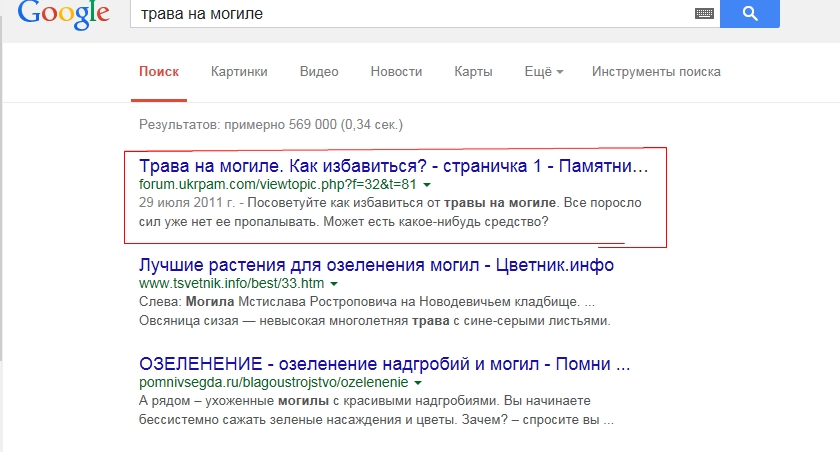Click the blue search magnifier button
The image size is (840, 452).
749,13
